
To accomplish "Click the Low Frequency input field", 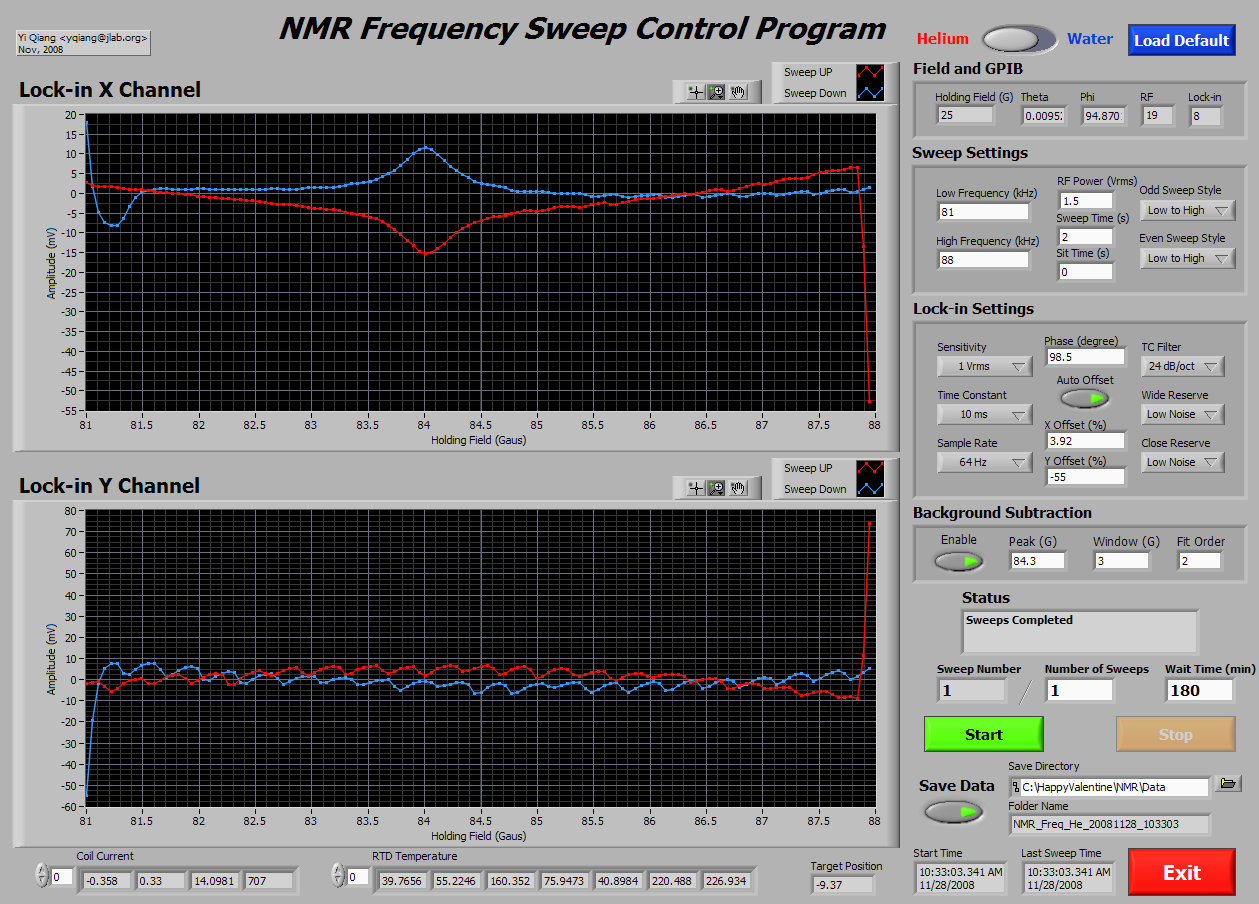I will pyautogui.click(x=983, y=211).
